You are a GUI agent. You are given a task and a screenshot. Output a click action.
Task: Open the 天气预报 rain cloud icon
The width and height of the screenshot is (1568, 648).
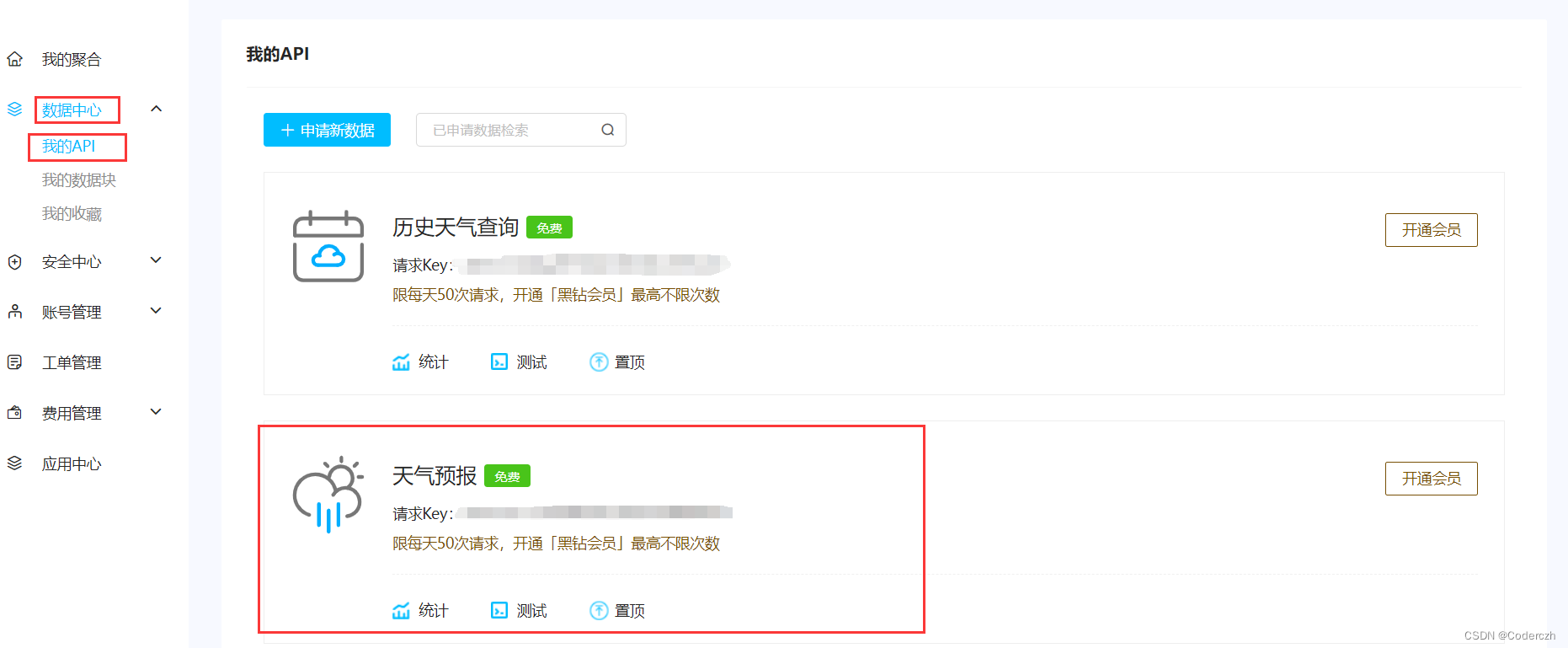pos(328,495)
